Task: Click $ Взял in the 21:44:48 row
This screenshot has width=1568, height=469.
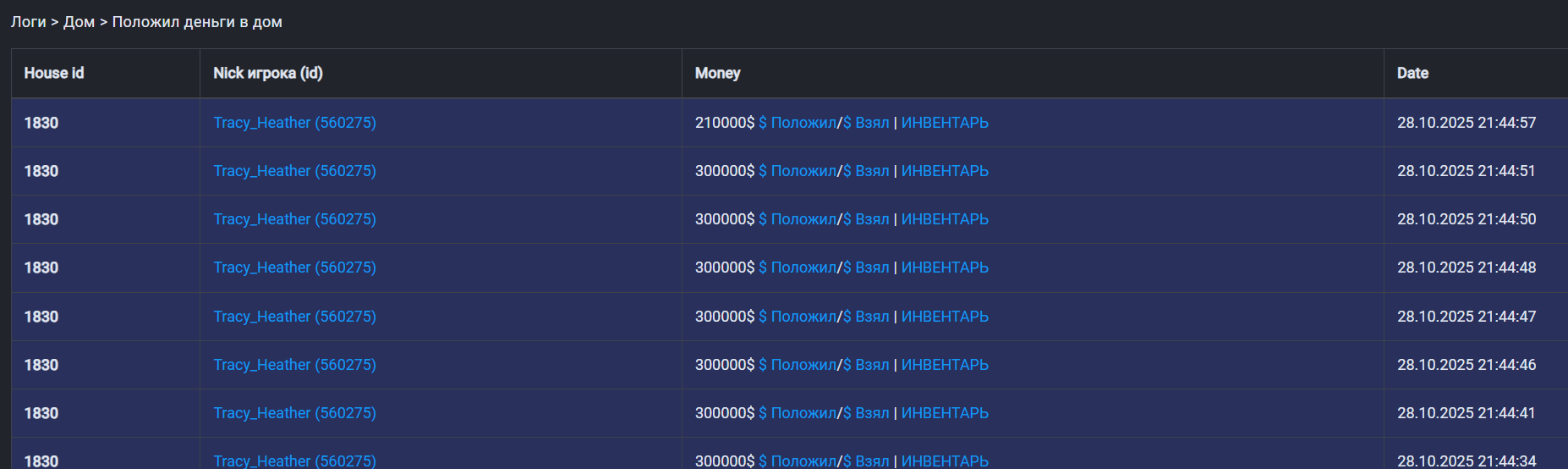Action: point(866,268)
